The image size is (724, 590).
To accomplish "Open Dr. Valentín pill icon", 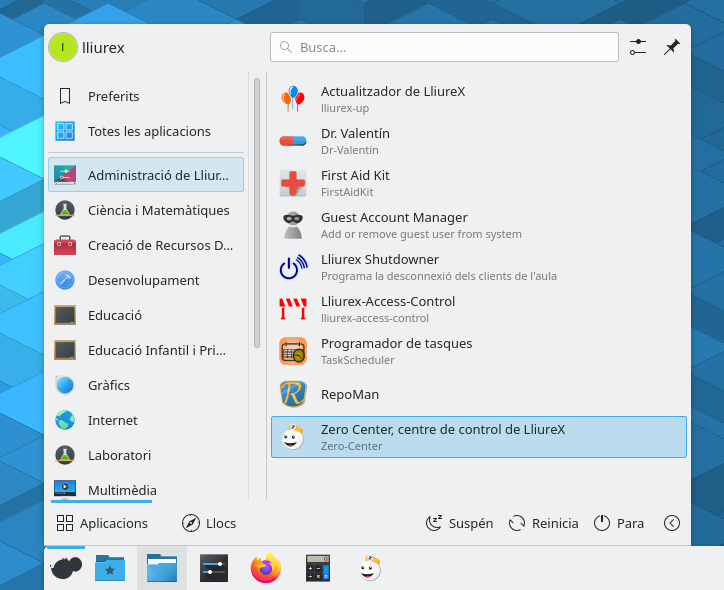I will tap(293, 141).
